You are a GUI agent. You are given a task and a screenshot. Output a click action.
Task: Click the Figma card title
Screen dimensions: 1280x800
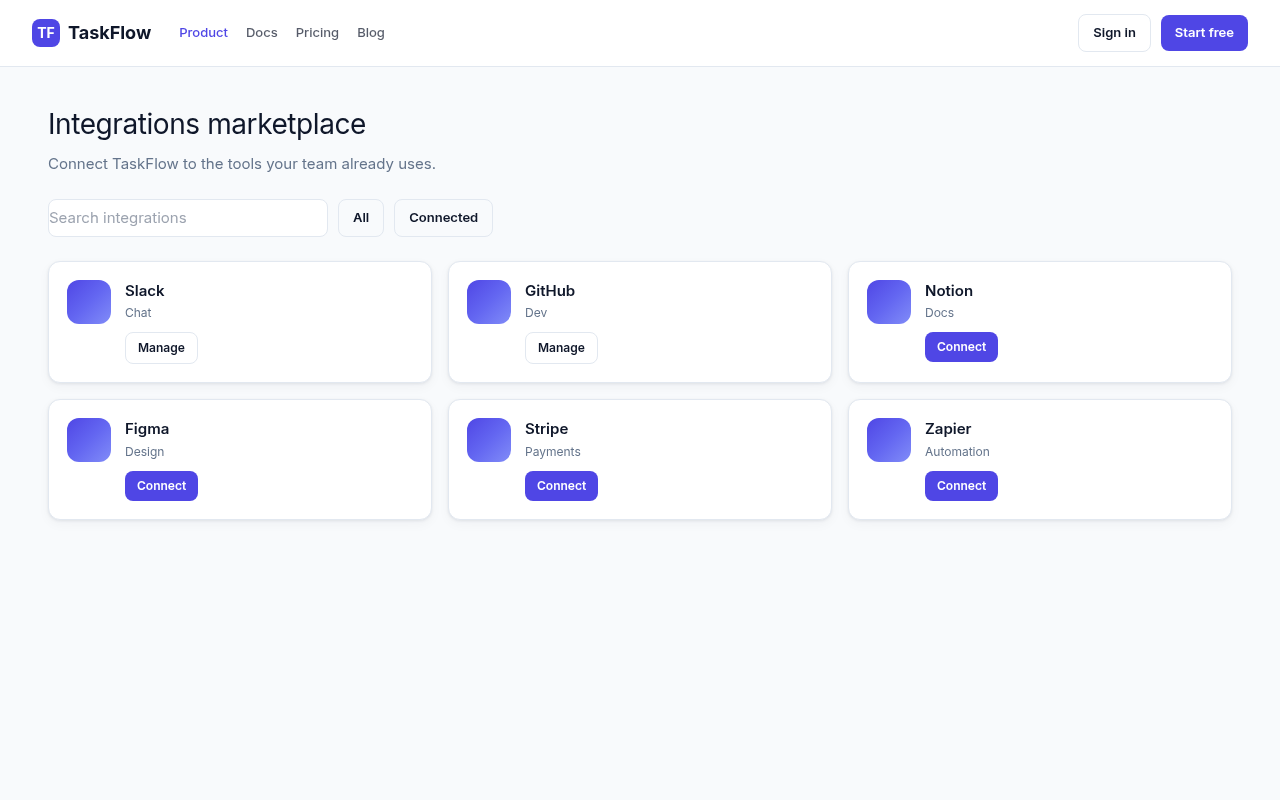[x=147, y=429]
